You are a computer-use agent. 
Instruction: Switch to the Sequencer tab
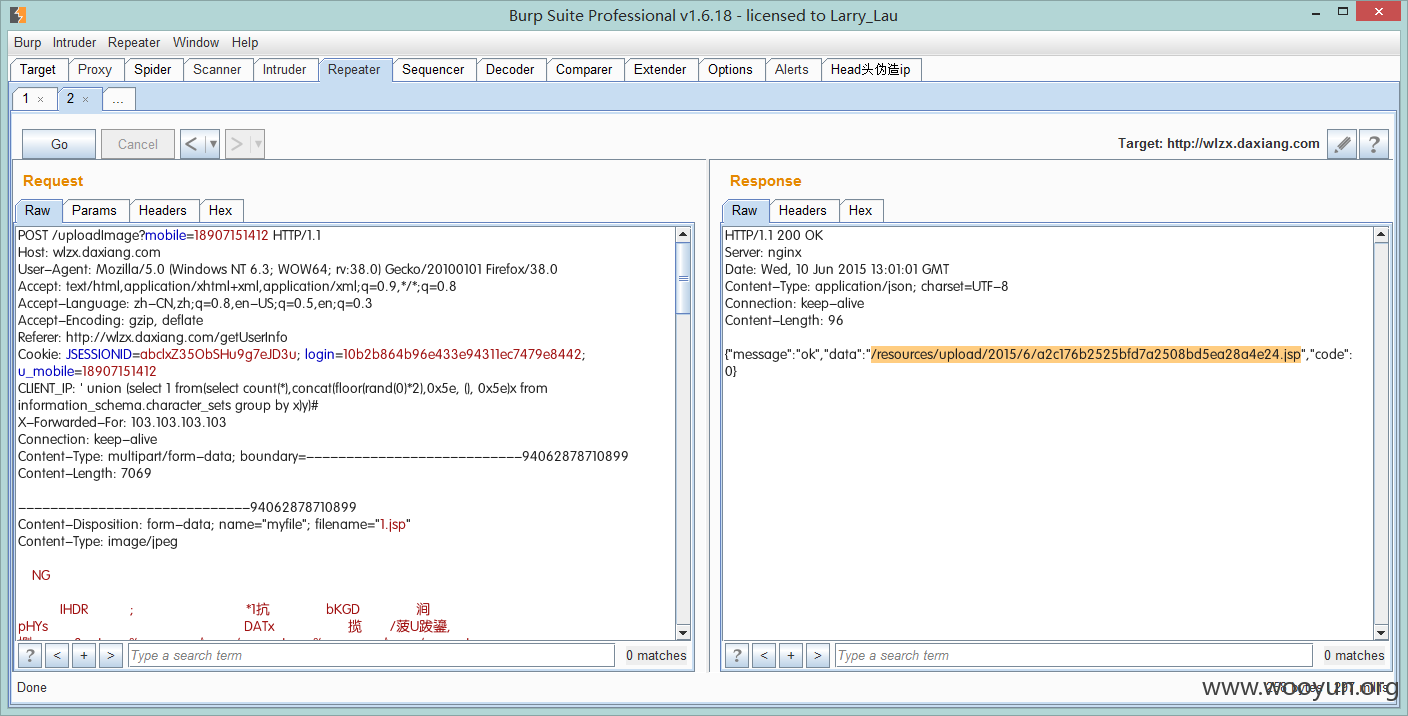click(x=433, y=69)
